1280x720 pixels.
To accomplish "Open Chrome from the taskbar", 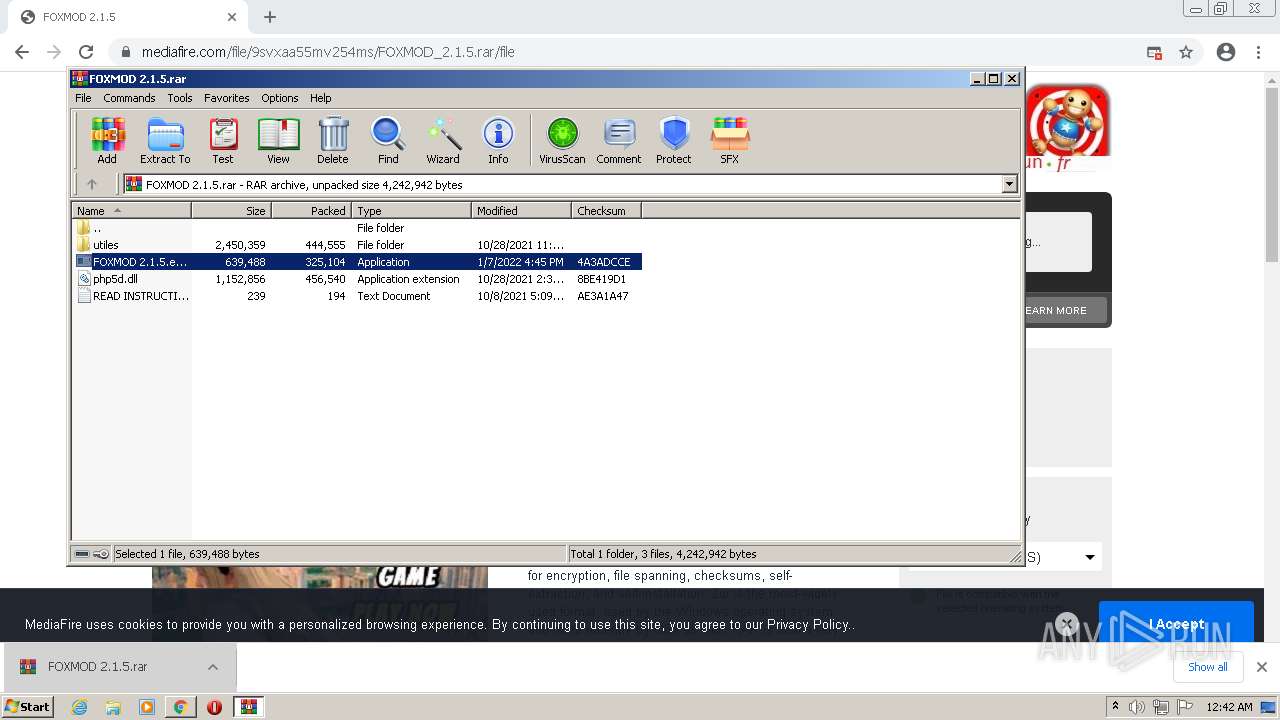I will pos(180,707).
